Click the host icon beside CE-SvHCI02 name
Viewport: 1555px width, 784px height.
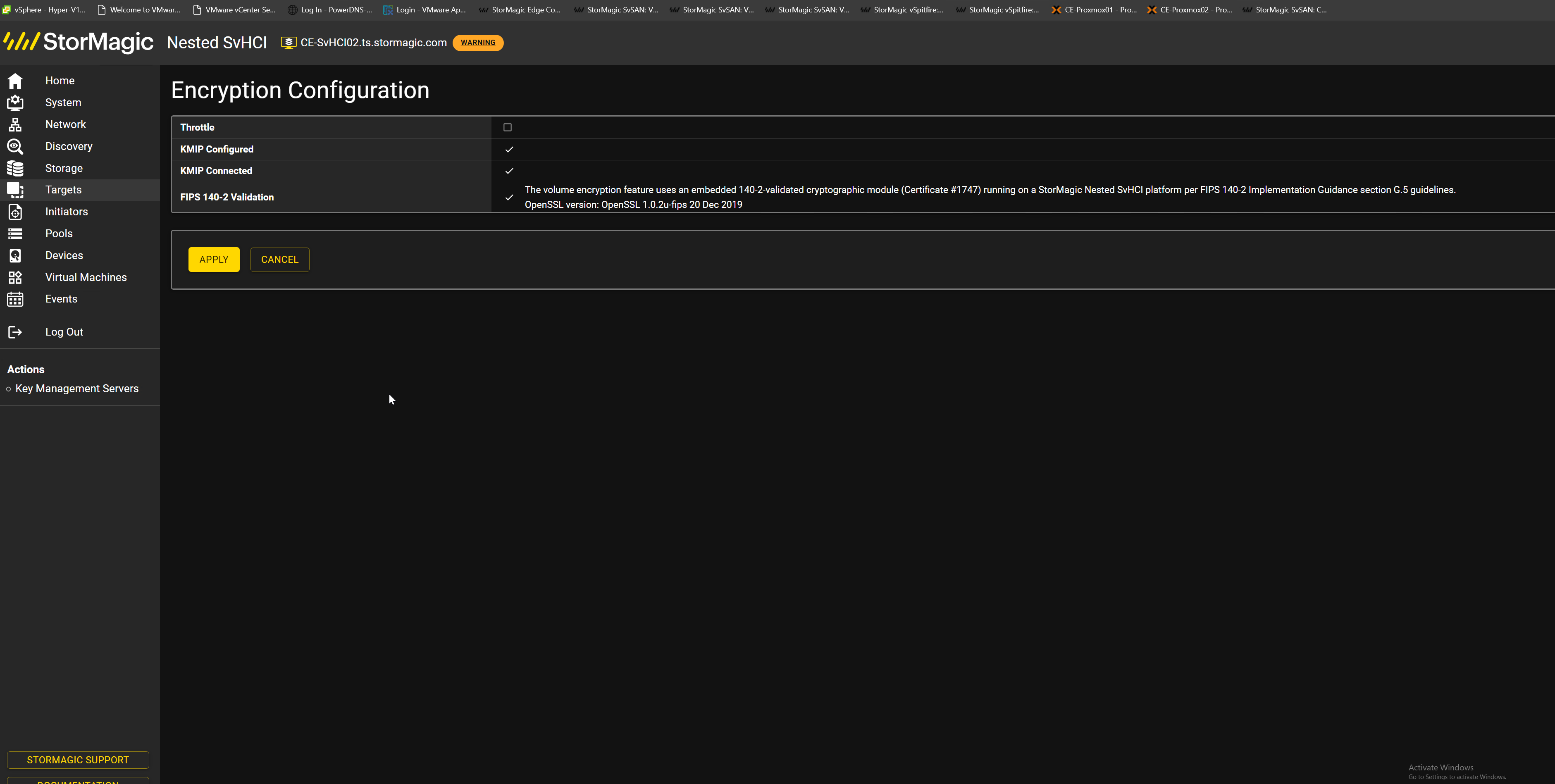point(289,43)
